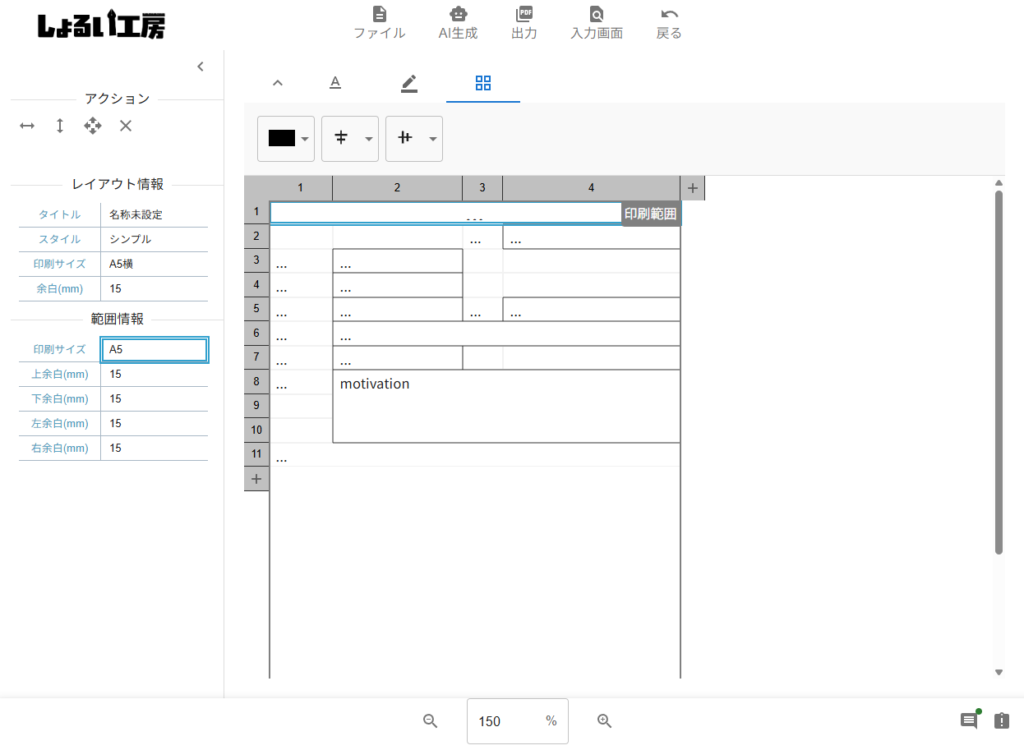Click the X delete action icon
Image resolution: width=1024 pixels, height=750 pixels.
[x=126, y=126]
